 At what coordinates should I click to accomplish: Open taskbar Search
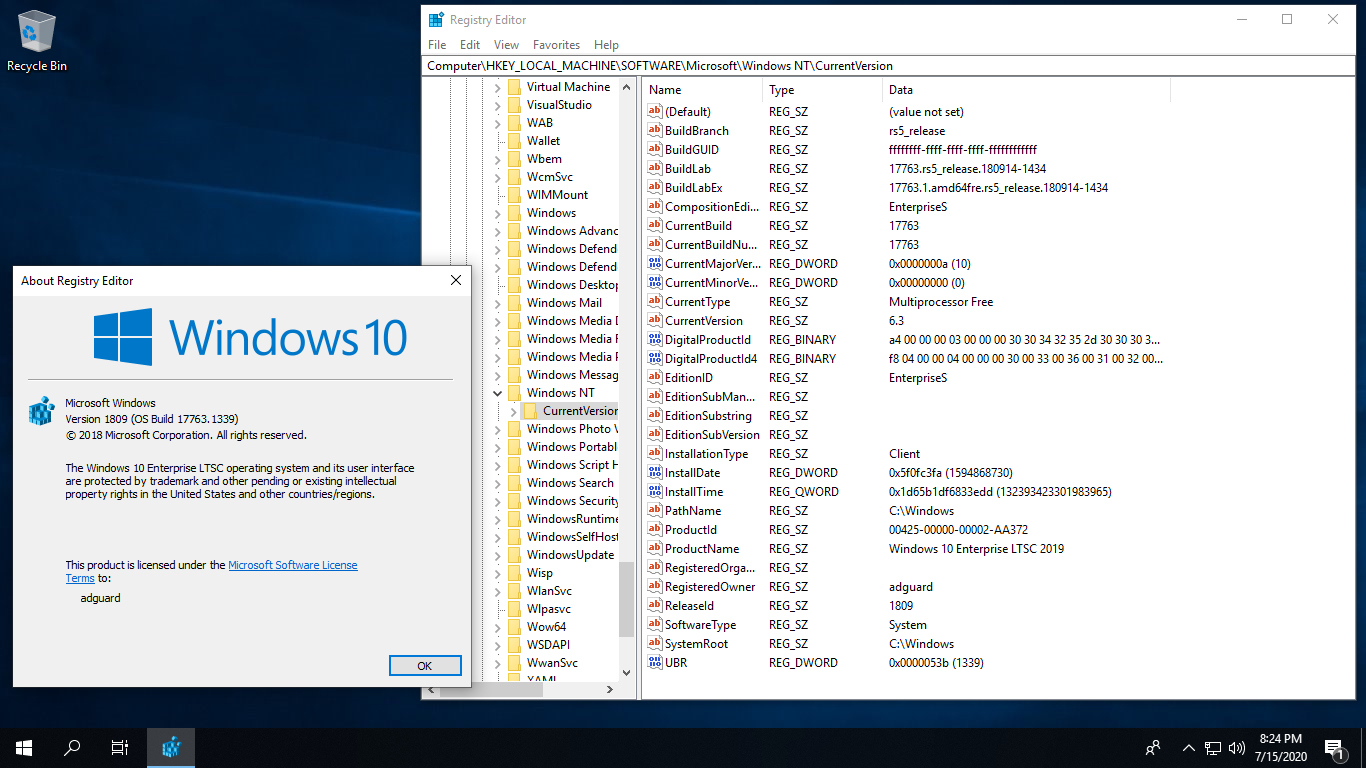72,747
